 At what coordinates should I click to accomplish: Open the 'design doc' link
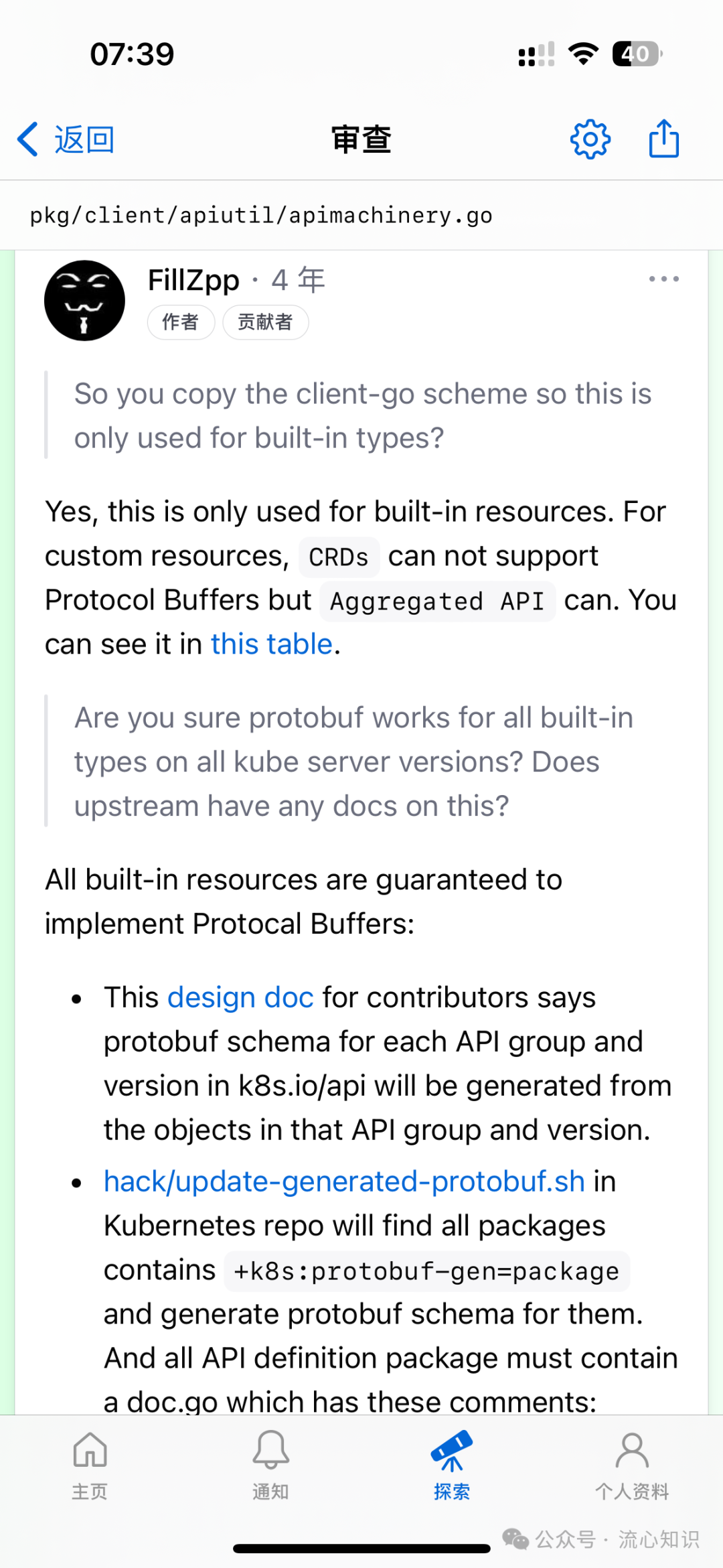click(x=240, y=997)
